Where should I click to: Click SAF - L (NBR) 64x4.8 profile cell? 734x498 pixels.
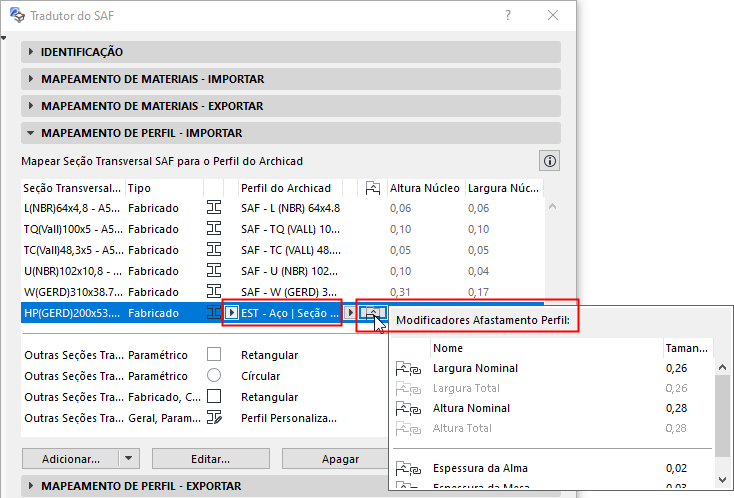[291, 208]
